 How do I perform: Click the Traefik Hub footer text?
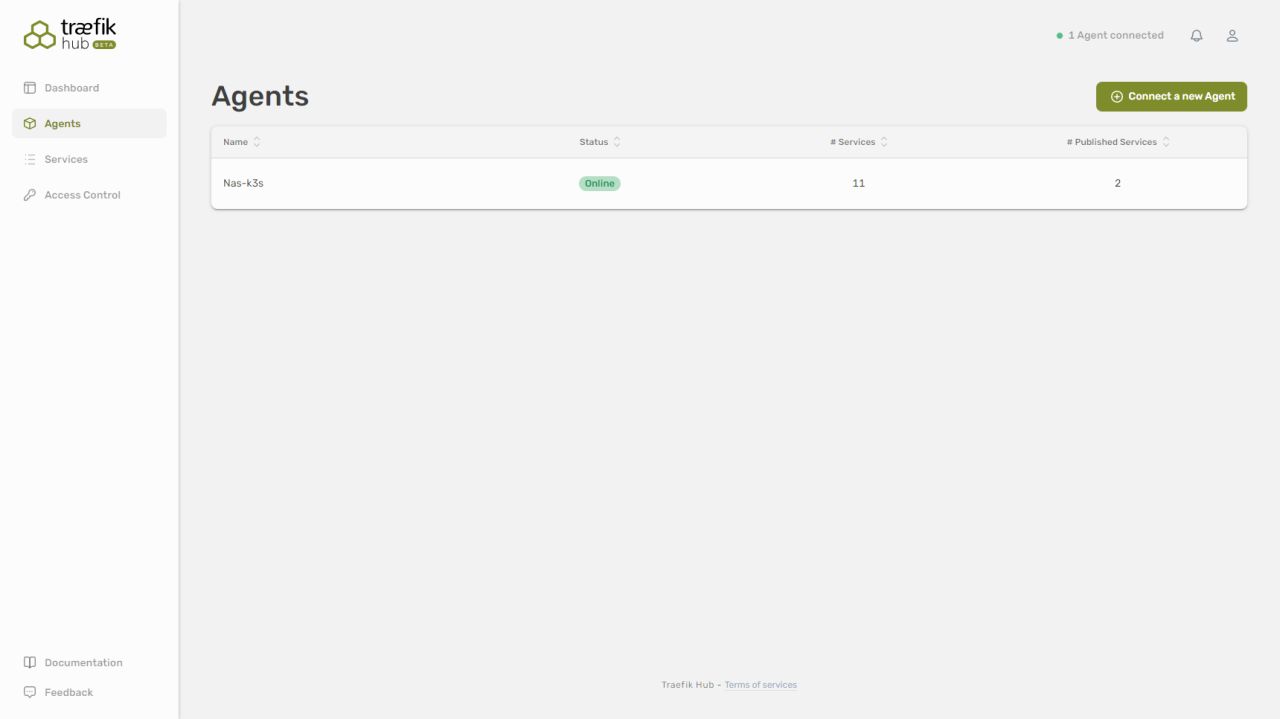[687, 685]
